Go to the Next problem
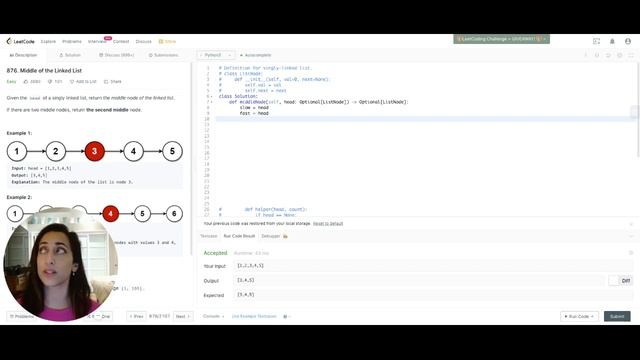Screen dimensions: 640x360 pyautogui.click(x=183, y=316)
